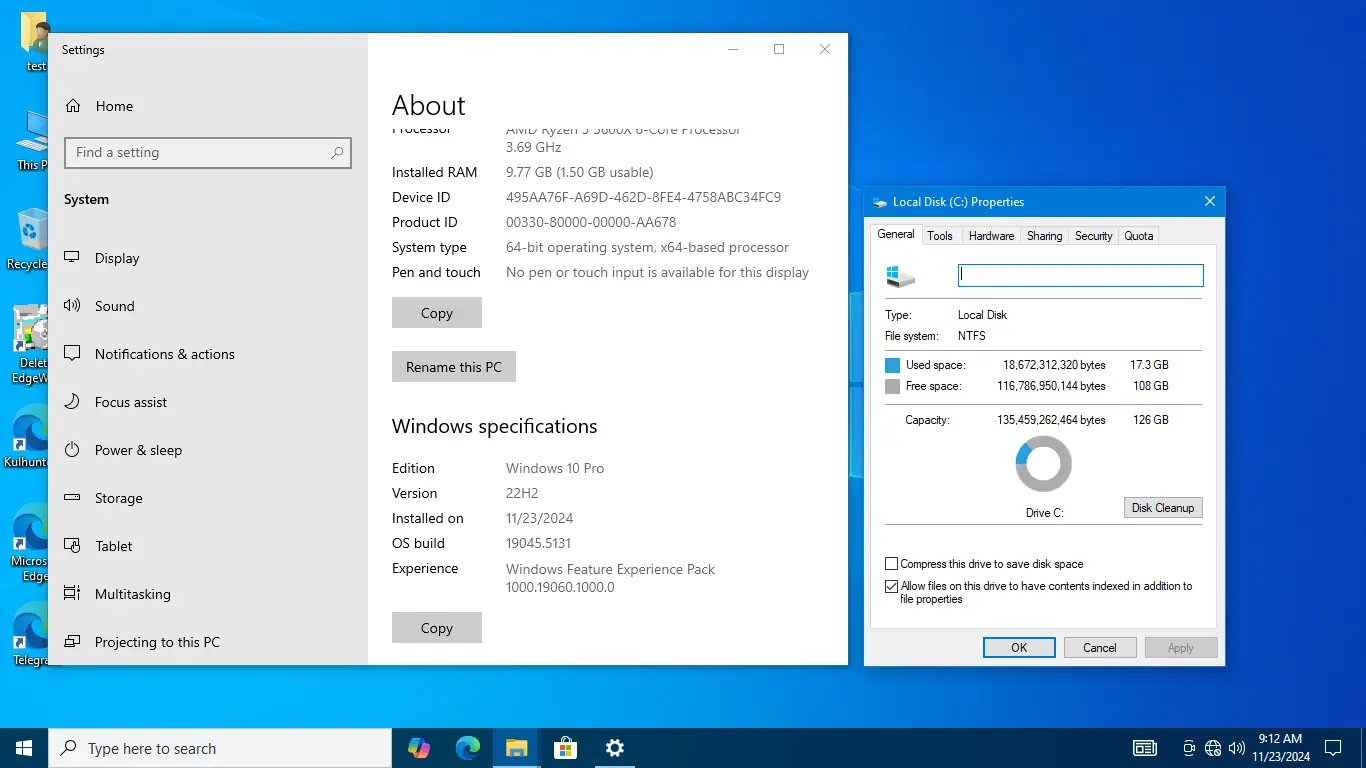Switch to the General tab

click(896, 235)
